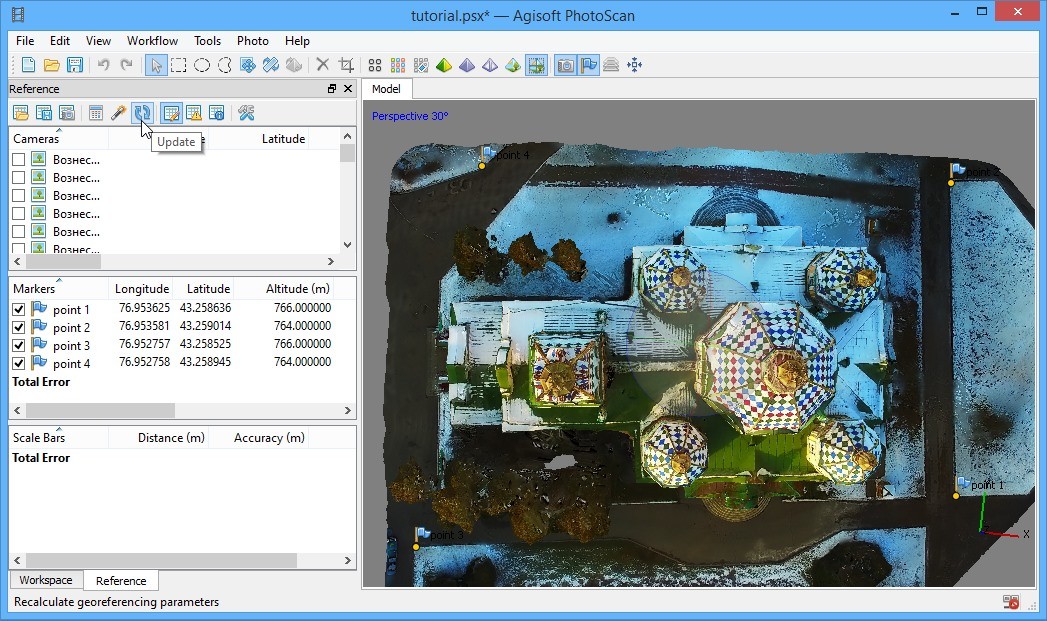Screen dimensions: 1047x621
Task: Show the colored Dense Cloud view
Action: [x=398, y=65]
